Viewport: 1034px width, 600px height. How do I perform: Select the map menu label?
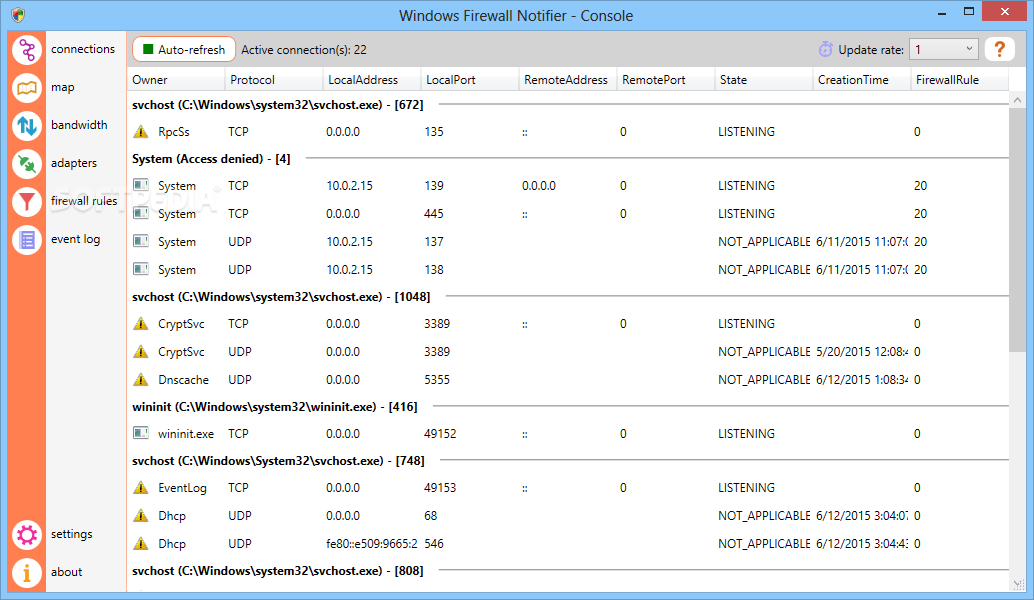click(63, 87)
